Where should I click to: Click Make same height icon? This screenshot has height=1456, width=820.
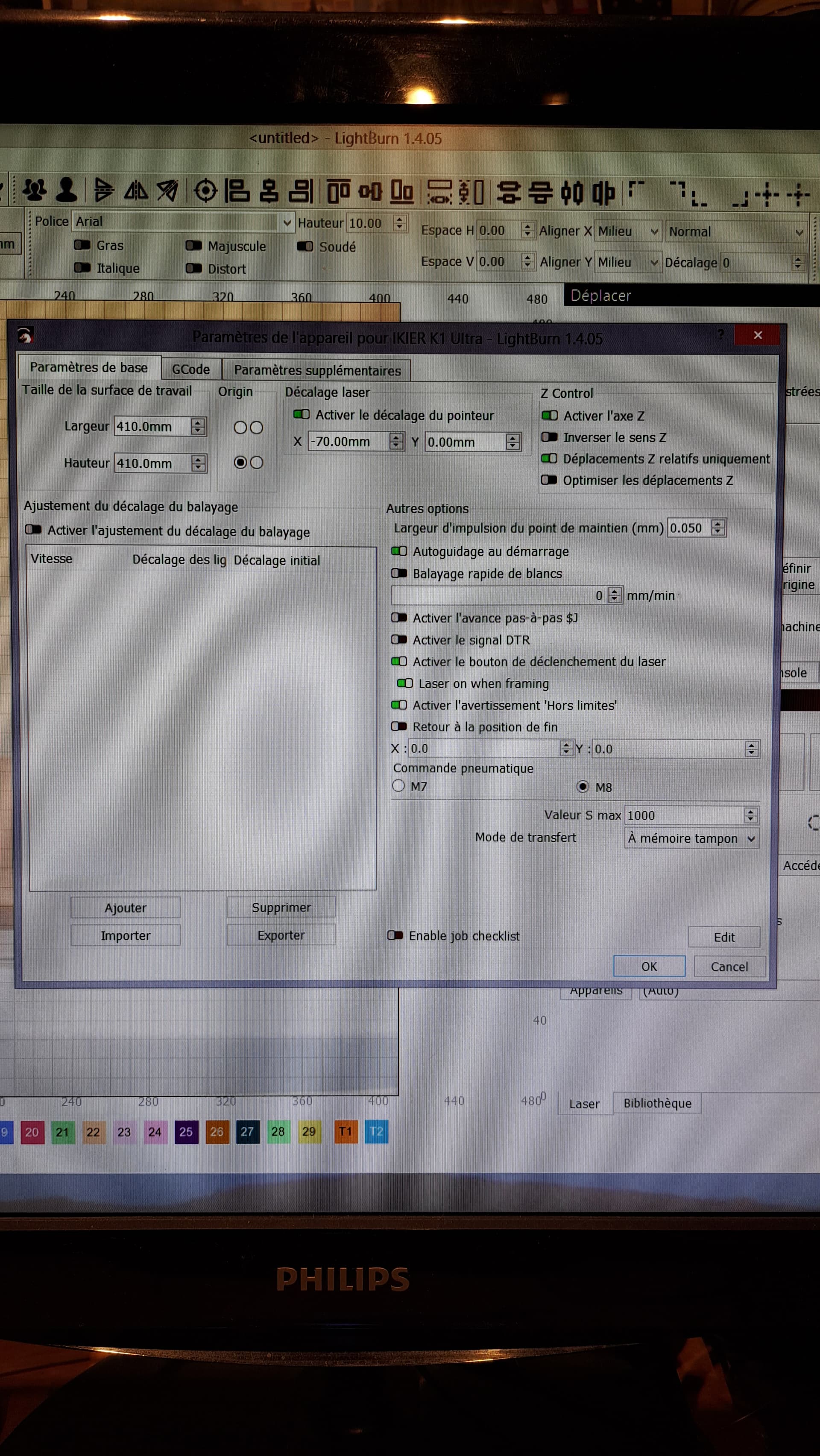coord(471,193)
